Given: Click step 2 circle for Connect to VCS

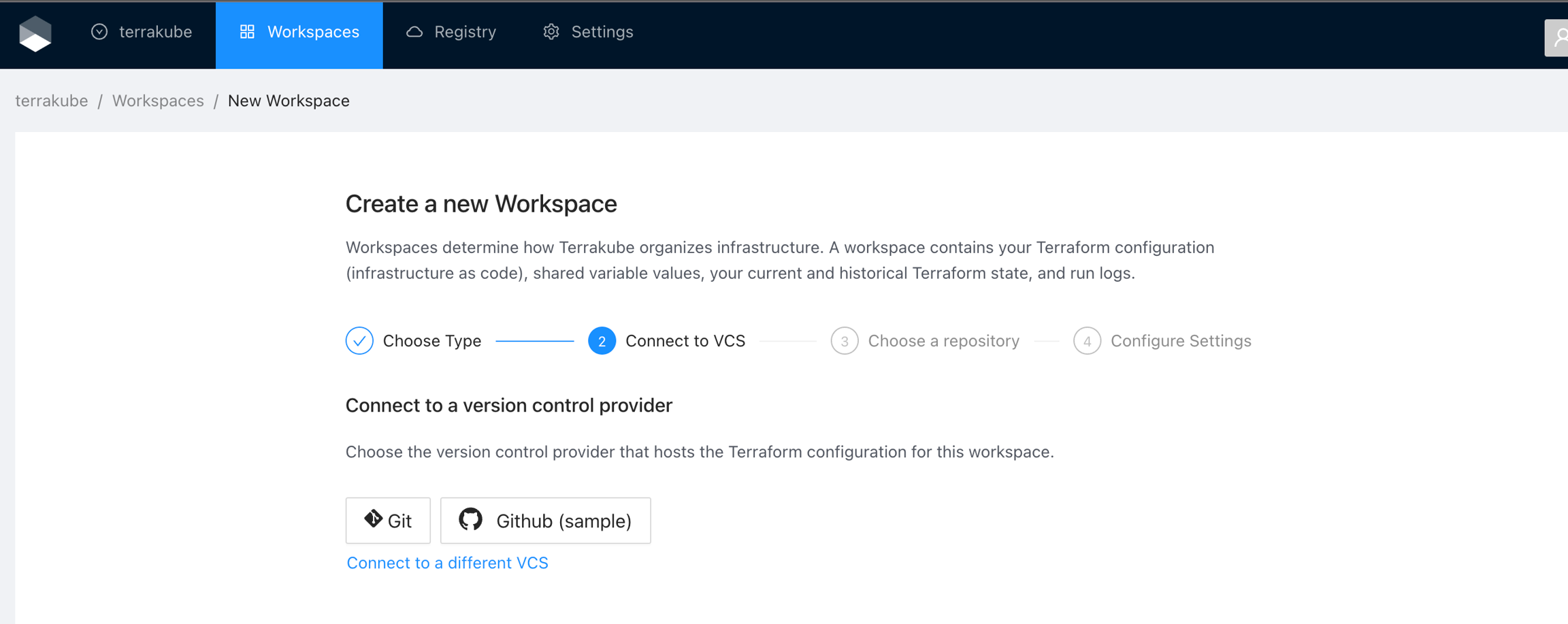Looking at the screenshot, I should [602, 341].
